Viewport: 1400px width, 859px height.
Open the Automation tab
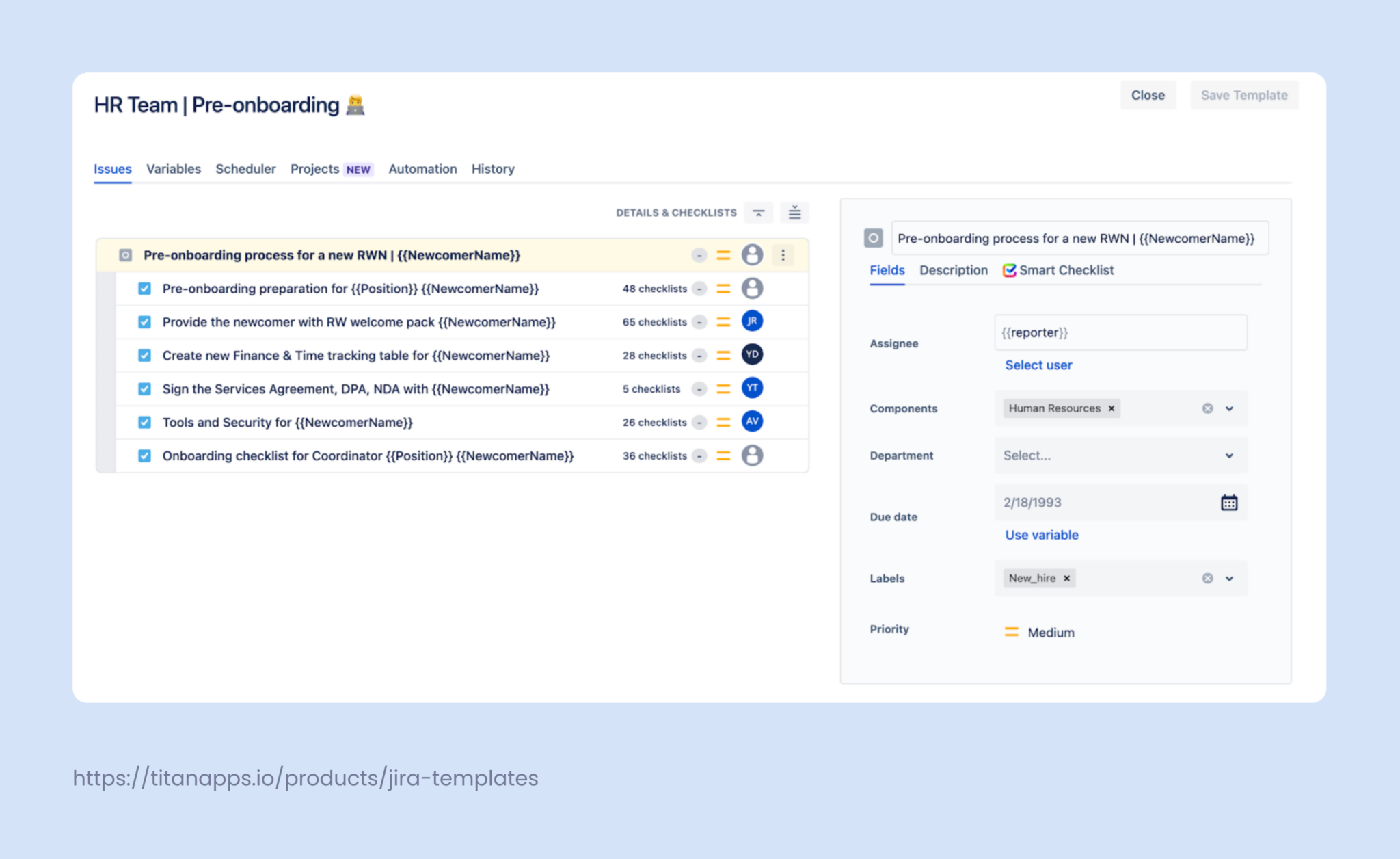[x=422, y=169]
